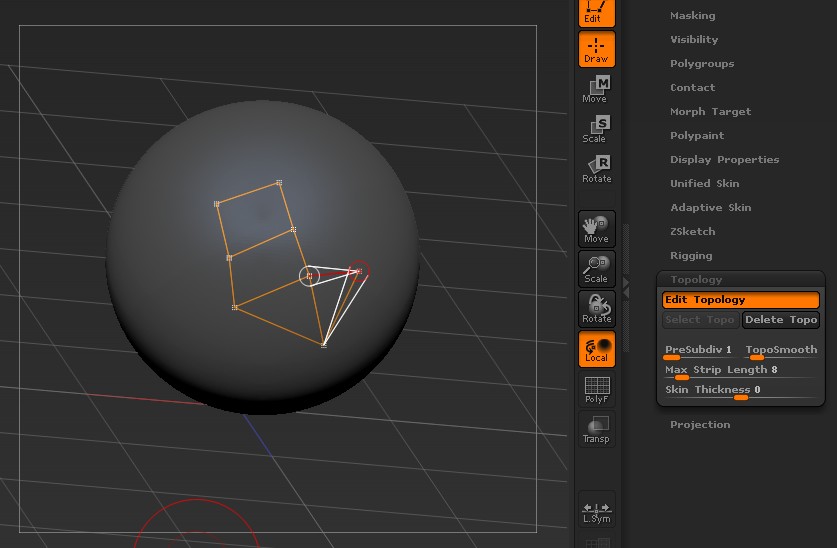Toggle the Edit Topology button
This screenshot has width=837, height=548.
pyautogui.click(x=740, y=300)
